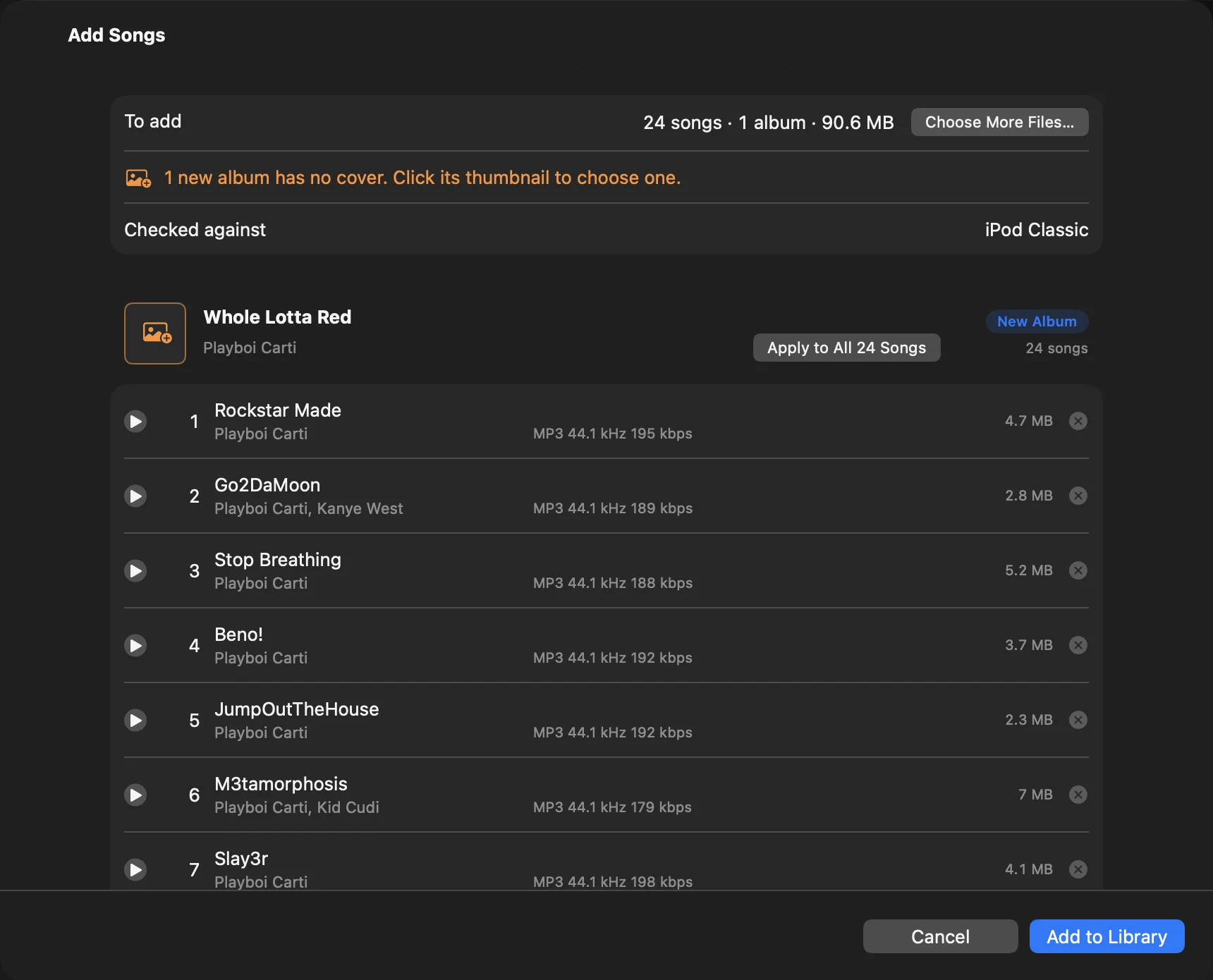The width and height of the screenshot is (1213, 980).
Task: Click the MP3 44.1 kHz 179 kbps text
Action: 612,807
